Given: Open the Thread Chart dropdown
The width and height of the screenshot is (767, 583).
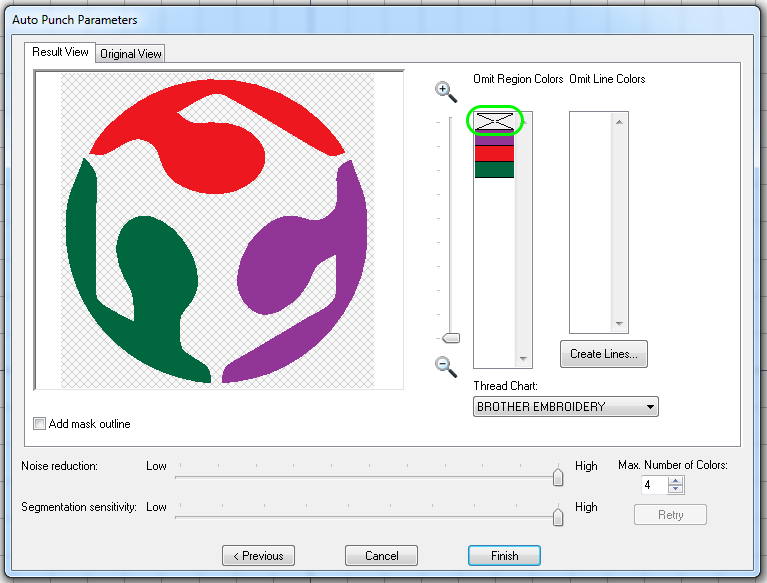Looking at the screenshot, I should tap(565, 406).
